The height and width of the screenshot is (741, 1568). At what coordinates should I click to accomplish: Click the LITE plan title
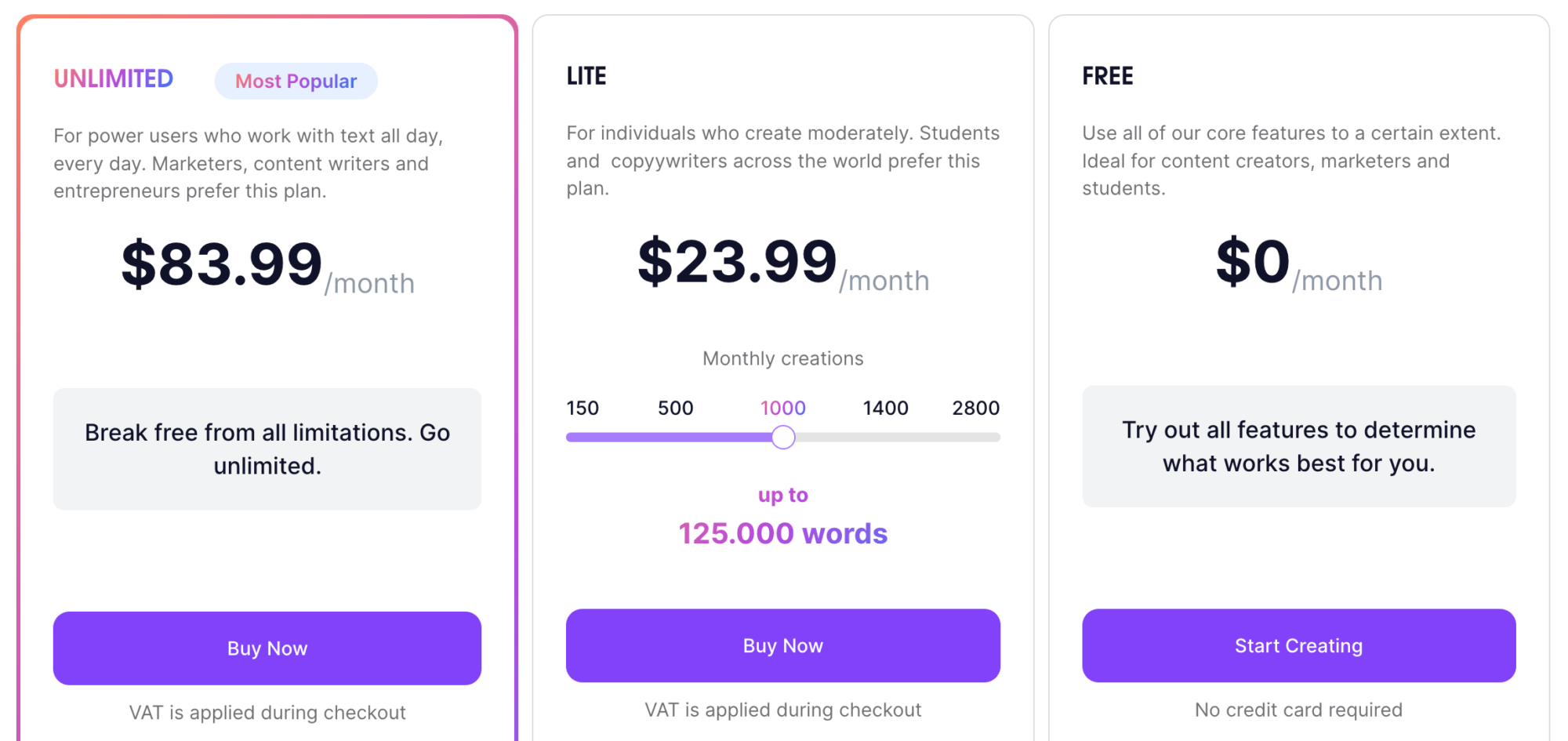tap(586, 76)
